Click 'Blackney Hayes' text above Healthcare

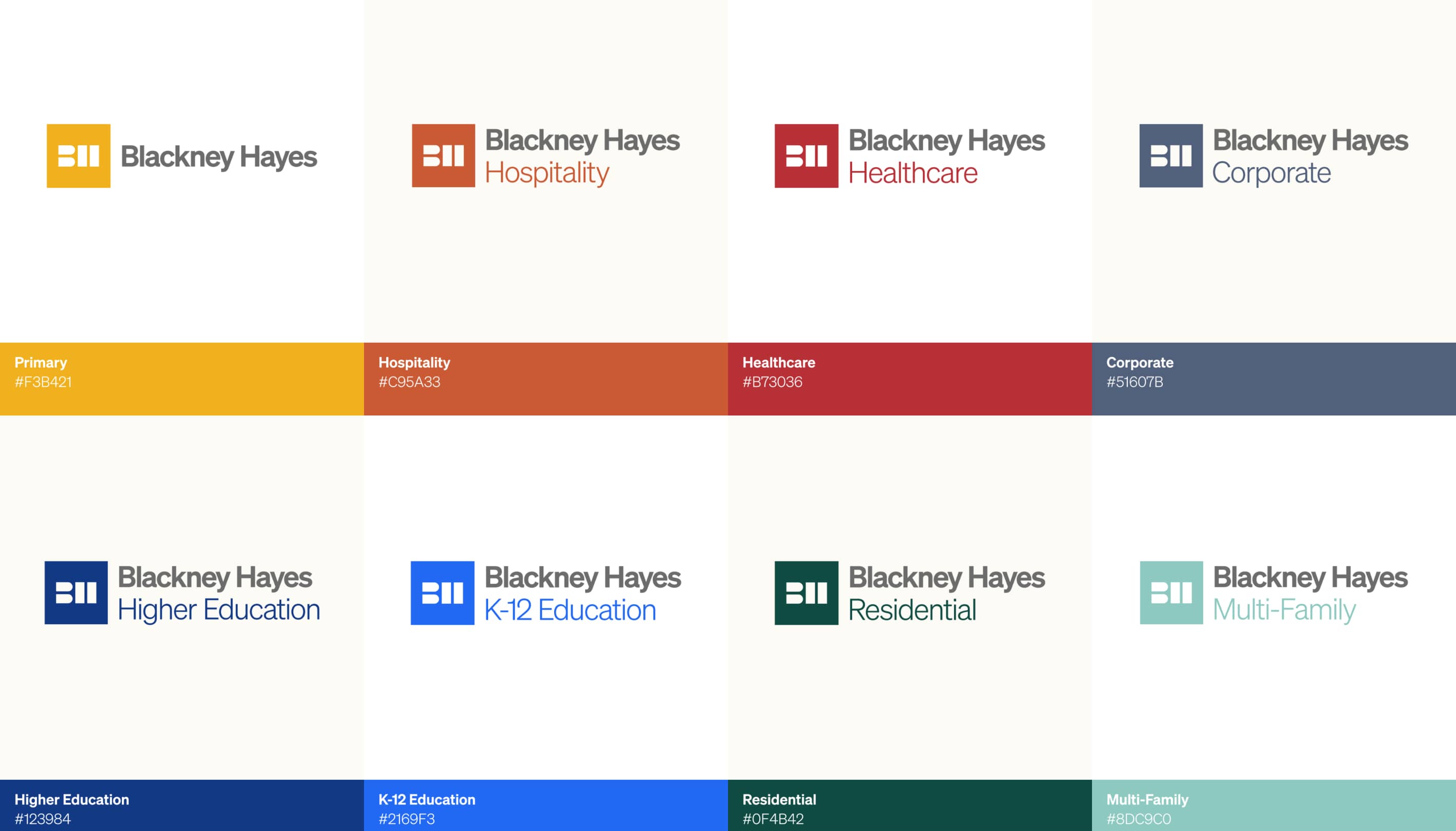point(947,141)
